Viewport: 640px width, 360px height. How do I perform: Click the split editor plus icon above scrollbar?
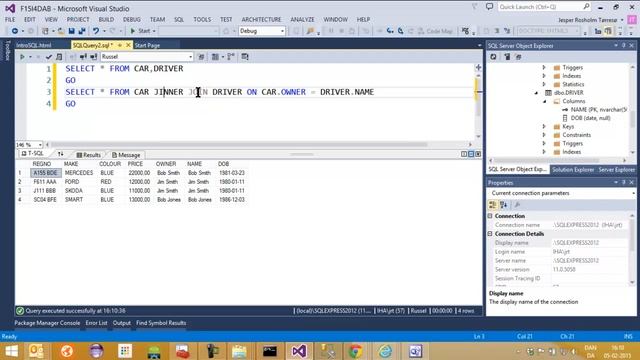point(478,67)
